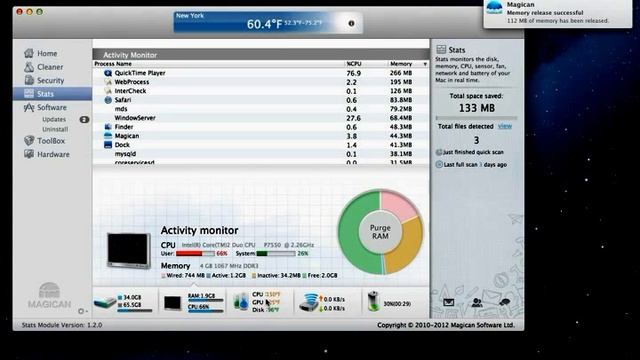Open the Hardware section

tap(53, 154)
